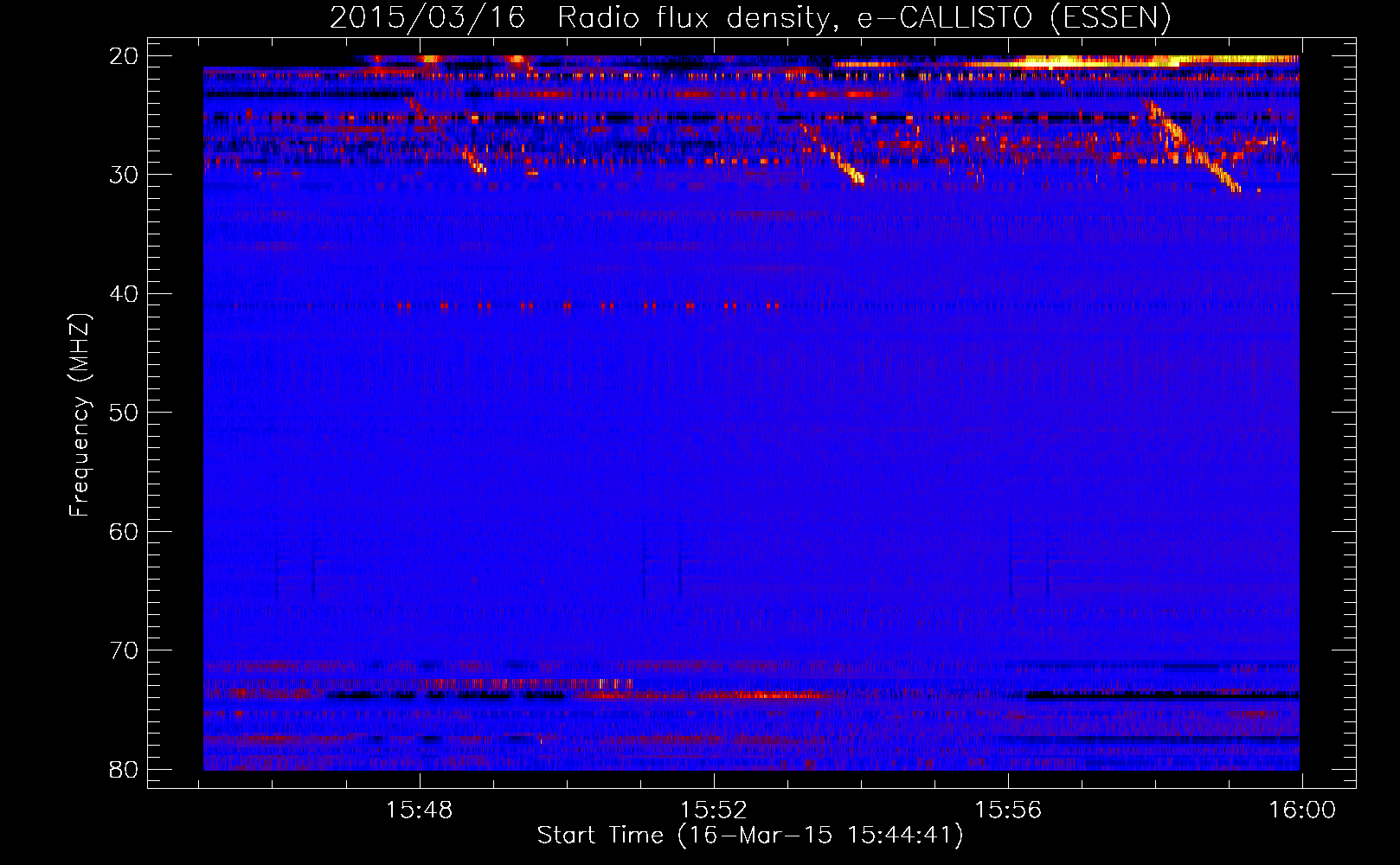
Task: Click the drifting burst ending near 15:54
Action: click(833, 156)
